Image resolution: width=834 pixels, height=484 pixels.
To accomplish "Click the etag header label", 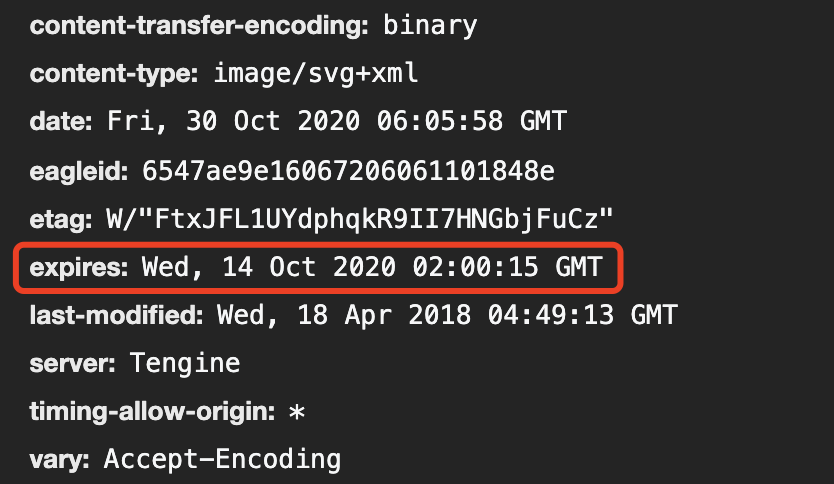I will 61,220.
